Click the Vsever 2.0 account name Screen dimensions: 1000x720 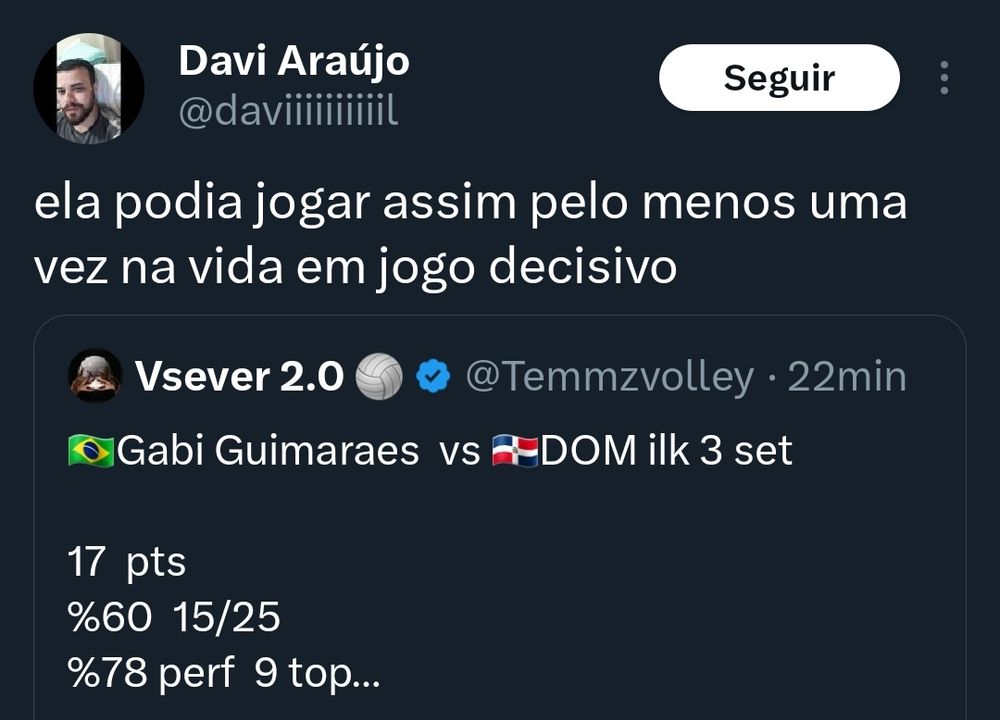pyautogui.click(x=239, y=376)
